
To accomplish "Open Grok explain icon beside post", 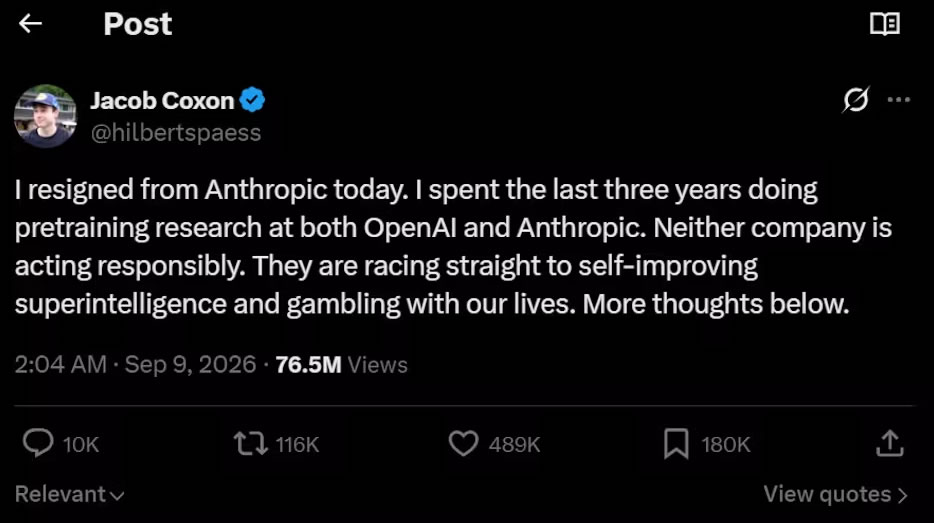I will click(855, 99).
